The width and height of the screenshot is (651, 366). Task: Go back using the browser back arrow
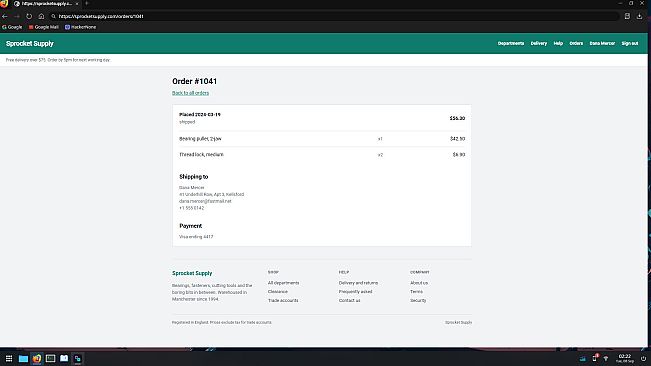point(5,16)
